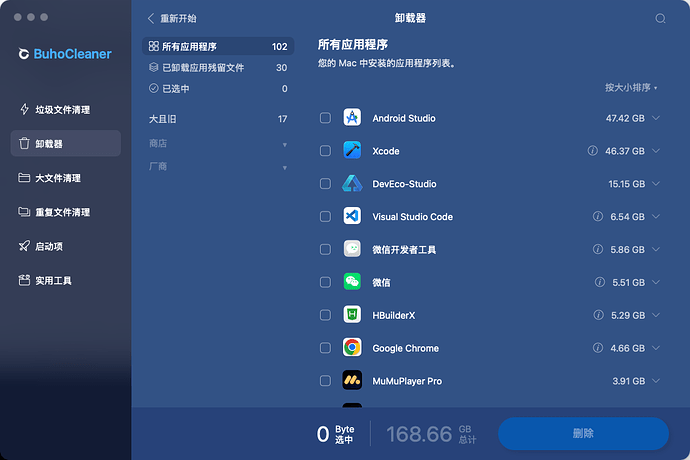Open 实用工具 in sidebar
This screenshot has width=690, height=460.
click(66, 280)
